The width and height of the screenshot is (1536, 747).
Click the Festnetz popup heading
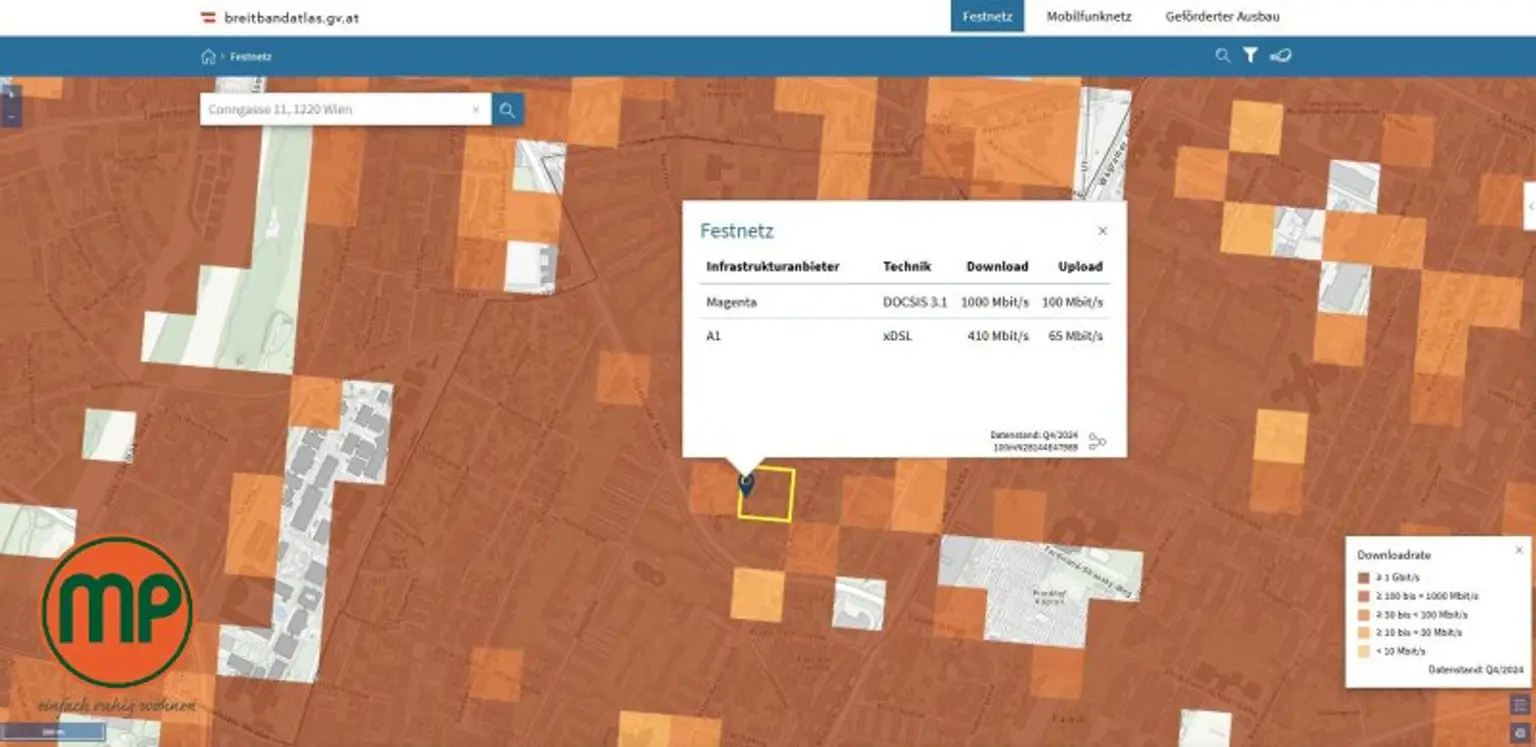pos(737,232)
